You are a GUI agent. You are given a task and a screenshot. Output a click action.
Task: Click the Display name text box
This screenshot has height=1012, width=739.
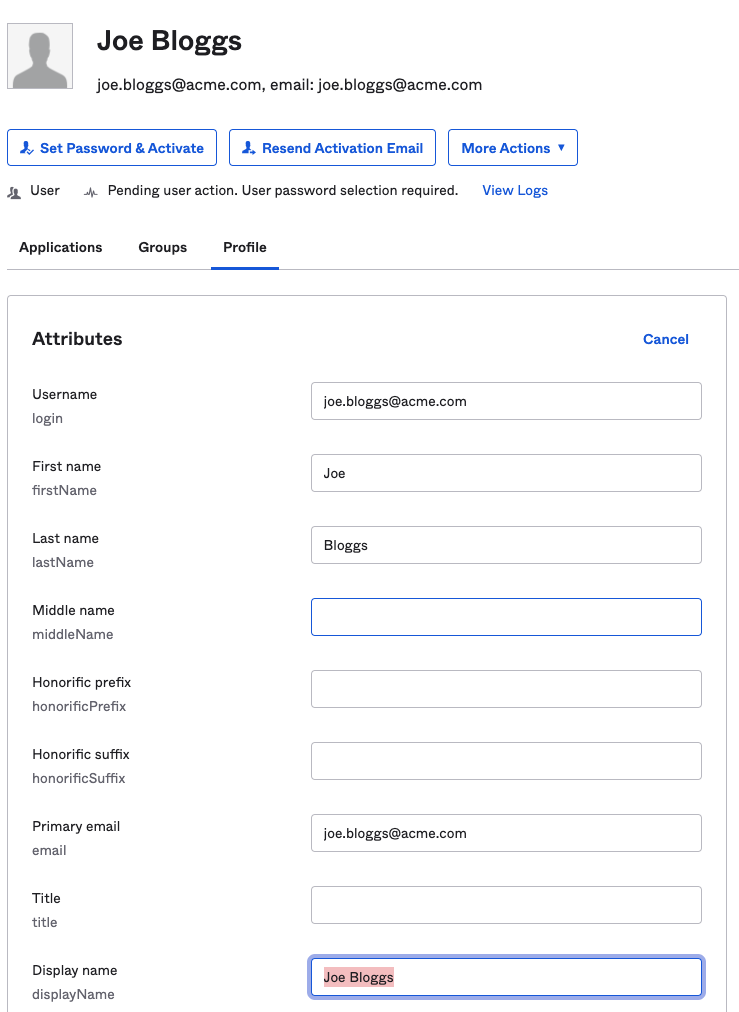(506, 977)
